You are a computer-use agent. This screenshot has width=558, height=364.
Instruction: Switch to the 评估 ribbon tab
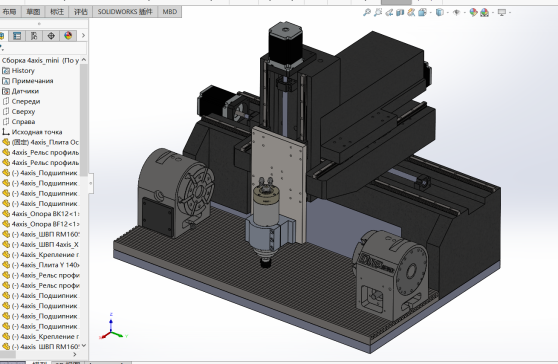tap(81, 12)
